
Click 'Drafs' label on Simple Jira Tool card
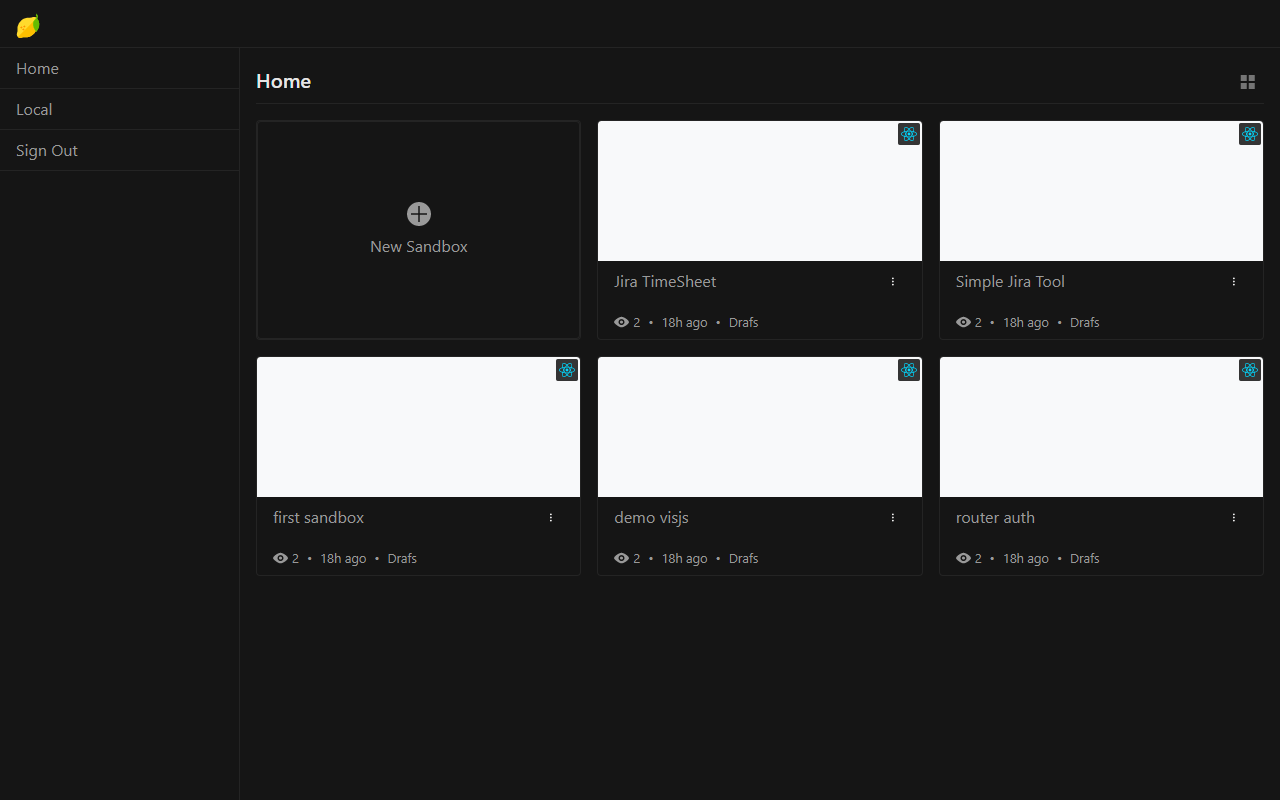pyautogui.click(x=1085, y=322)
